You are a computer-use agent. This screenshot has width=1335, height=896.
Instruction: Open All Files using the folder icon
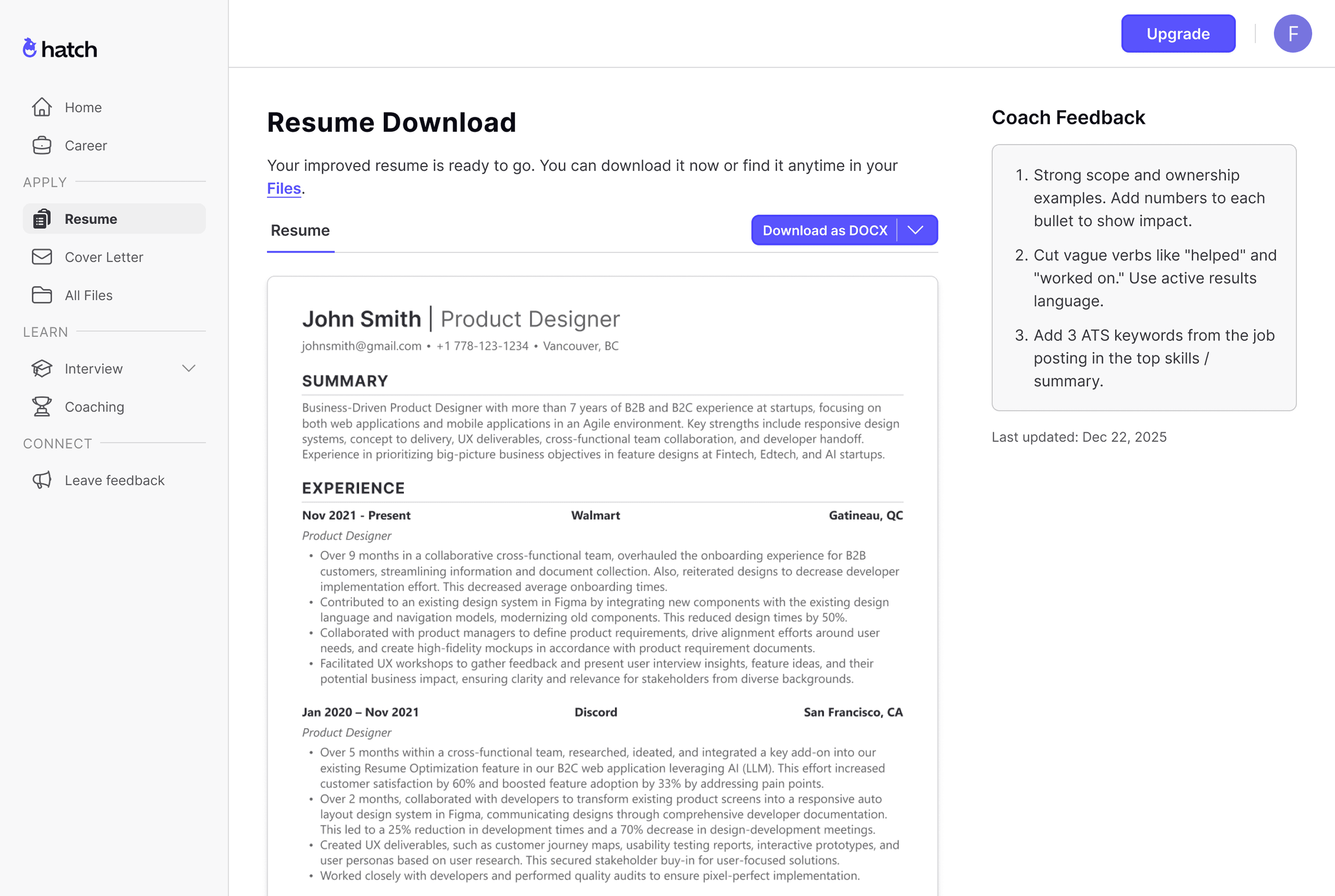coord(42,295)
